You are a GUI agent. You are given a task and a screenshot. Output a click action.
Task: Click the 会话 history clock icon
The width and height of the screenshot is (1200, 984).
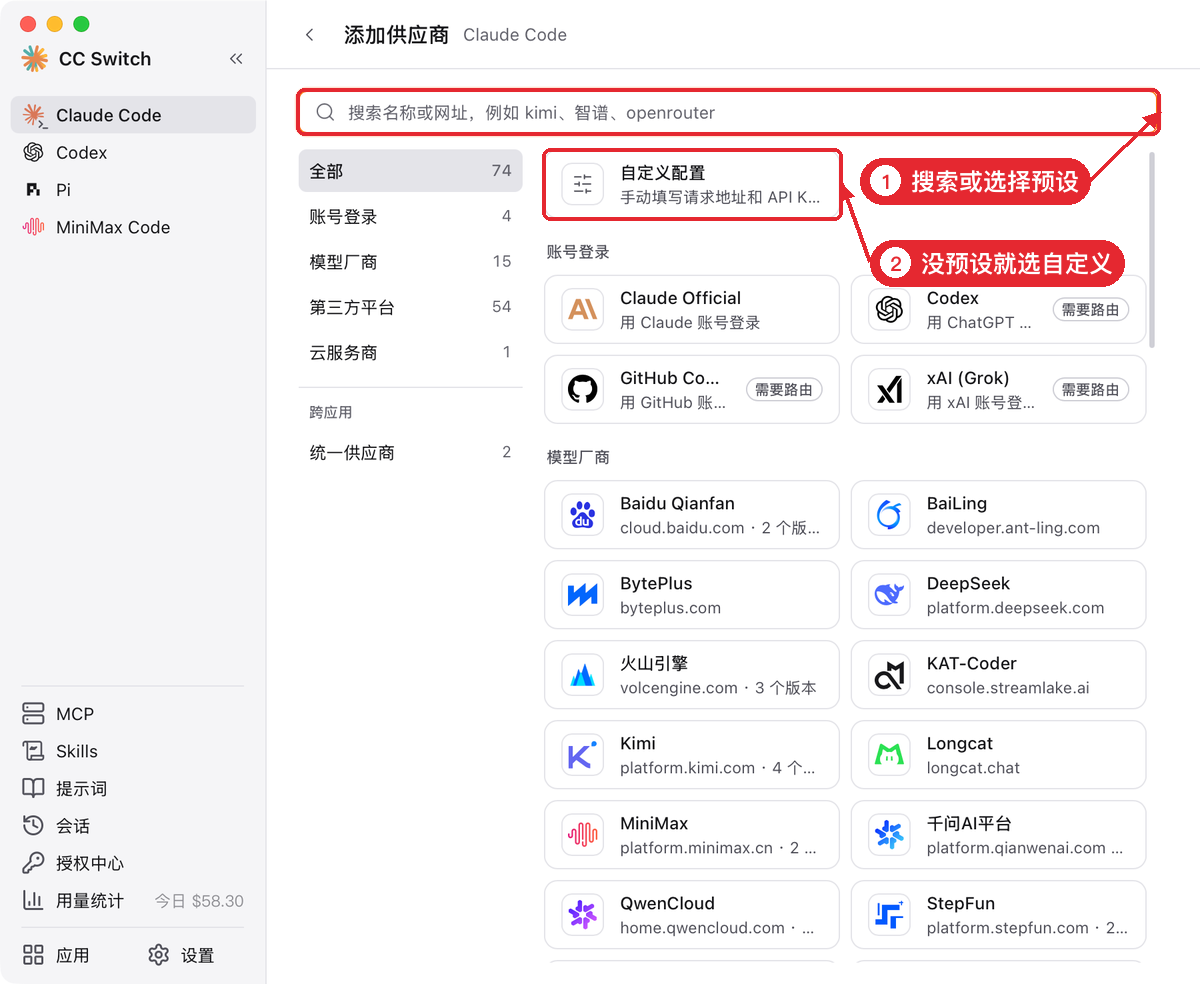point(33,825)
